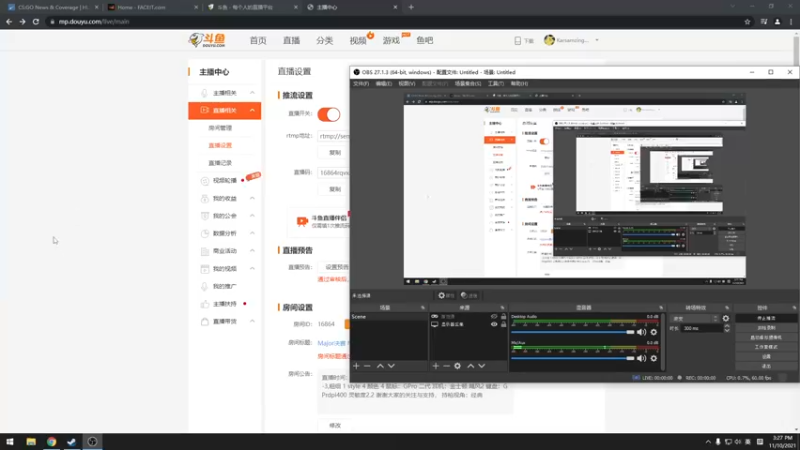The height and width of the screenshot is (450, 800).
Task: Click the 停止推流 button in OBS controls
Action: [x=766, y=318]
